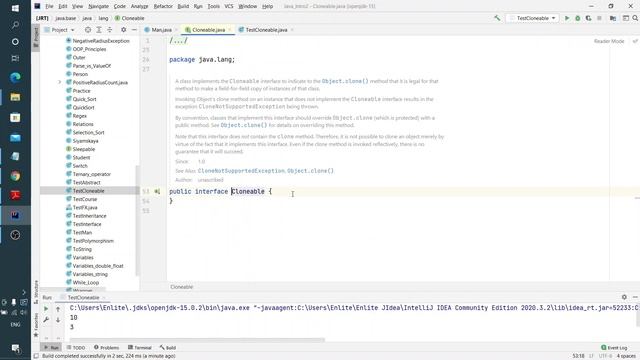Viewport: 640px width, 360px height.
Task: Start debugging with the bug icon
Action: pyautogui.click(x=578, y=18)
